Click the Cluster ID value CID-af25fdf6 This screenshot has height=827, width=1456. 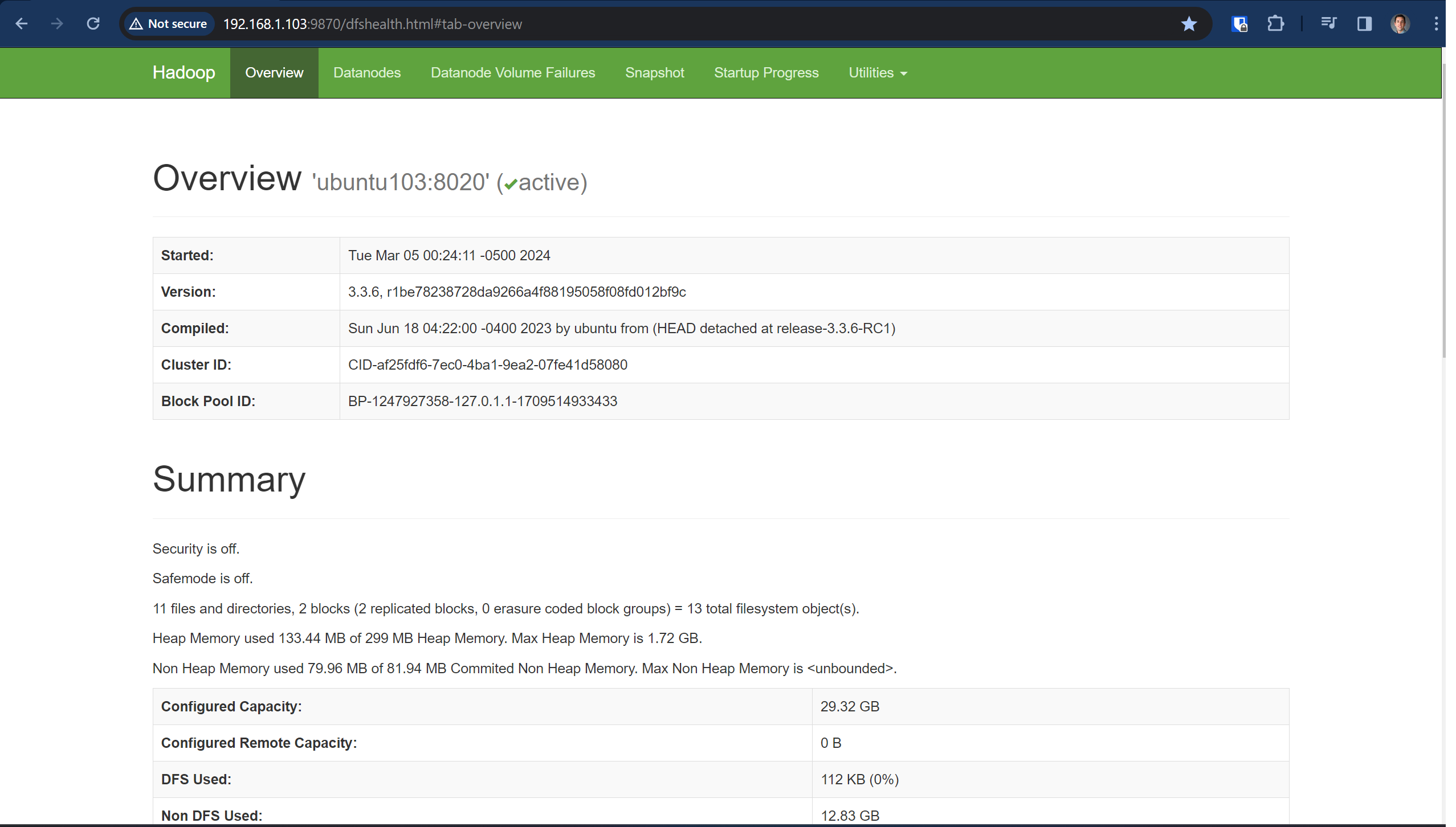point(488,365)
